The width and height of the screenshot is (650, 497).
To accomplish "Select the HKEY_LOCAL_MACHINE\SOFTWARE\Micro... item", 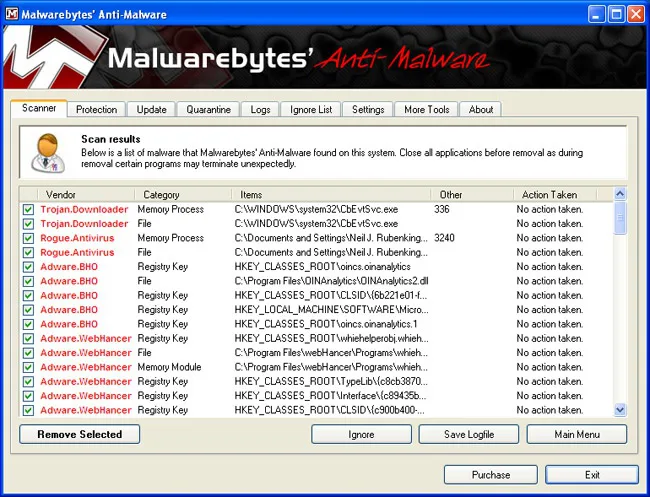I will coord(331,310).
